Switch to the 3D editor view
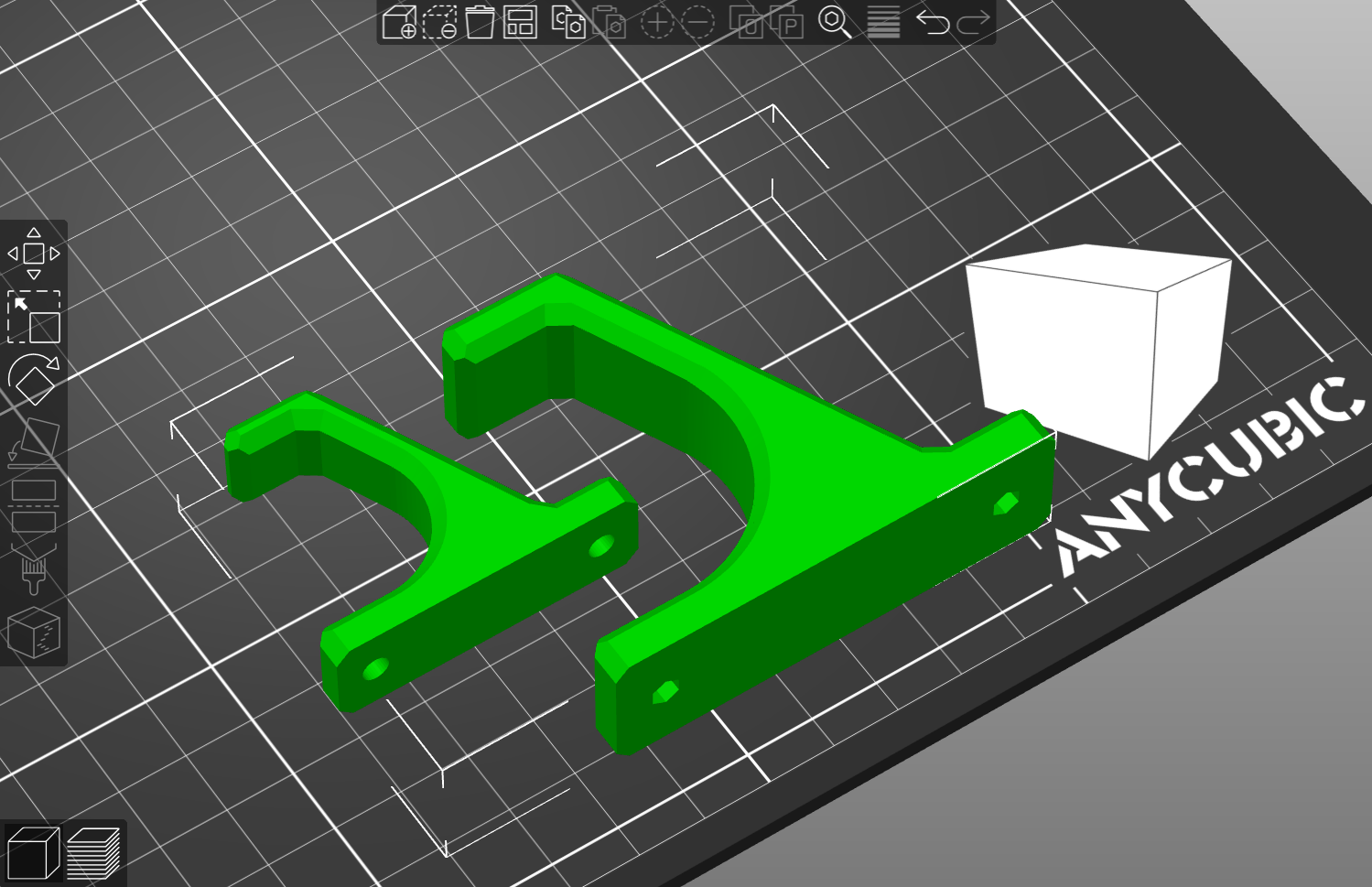1372x887 pixels. [x=33, y=852]
